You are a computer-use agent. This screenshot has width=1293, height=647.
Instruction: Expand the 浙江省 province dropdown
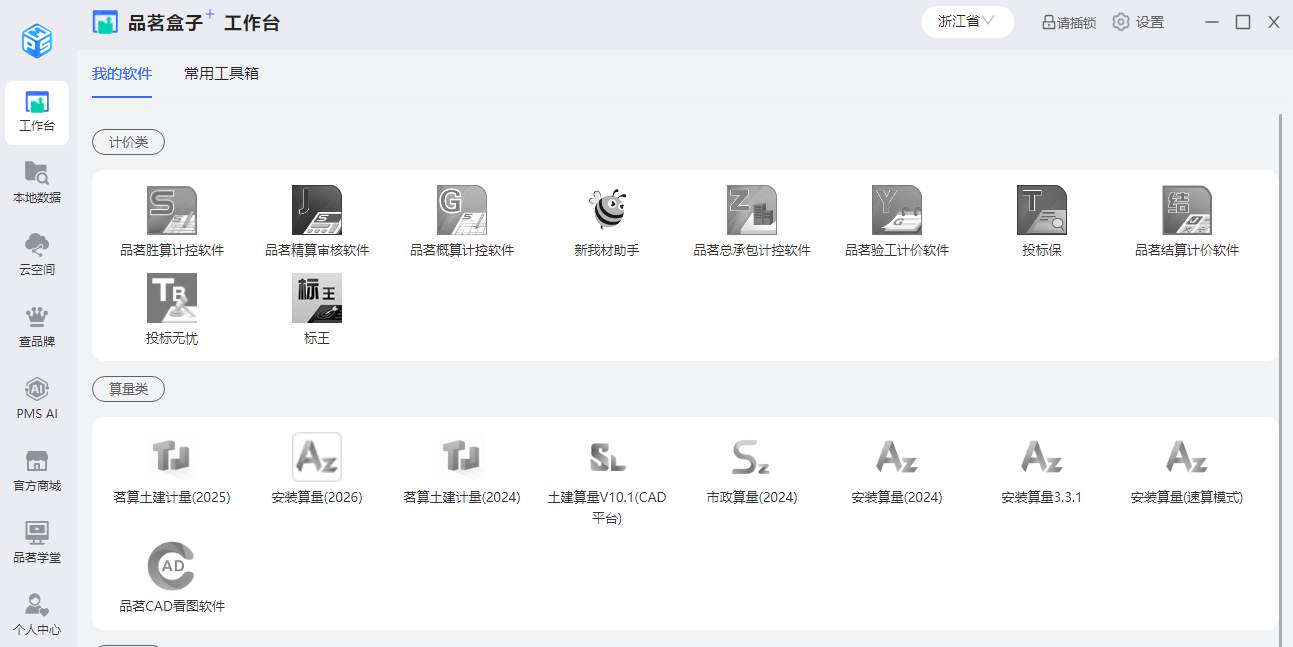pos(967,21)
